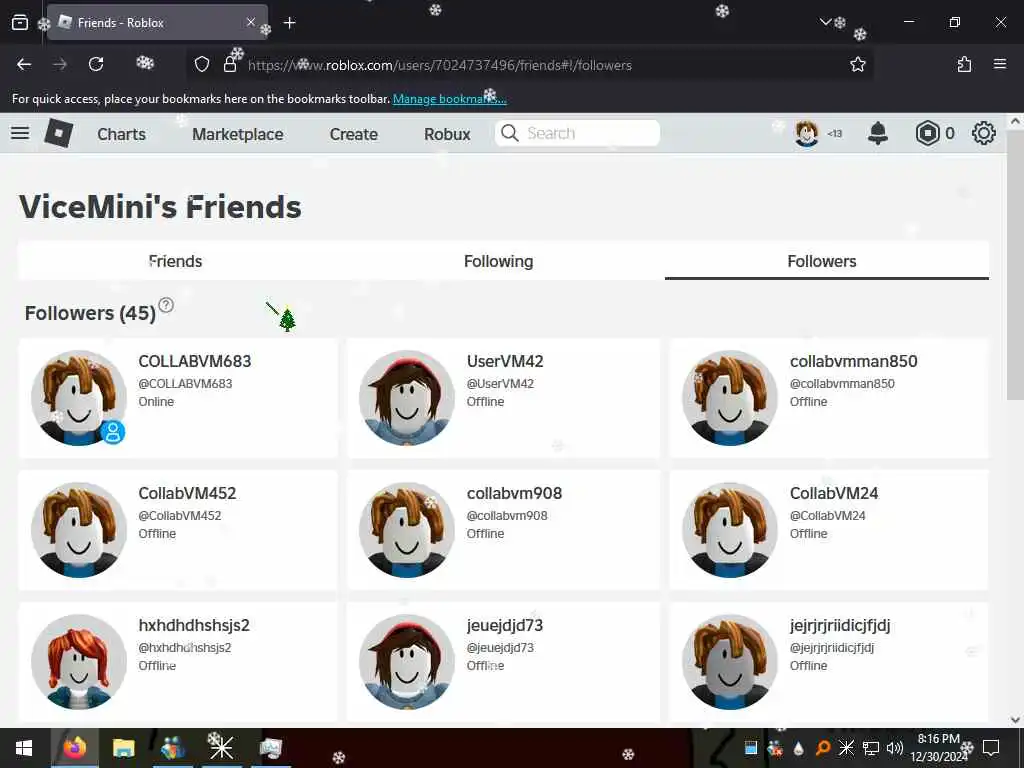Screen dimensions: 1024x768
Task: Open a new browser tab
Action: (289, 23)
